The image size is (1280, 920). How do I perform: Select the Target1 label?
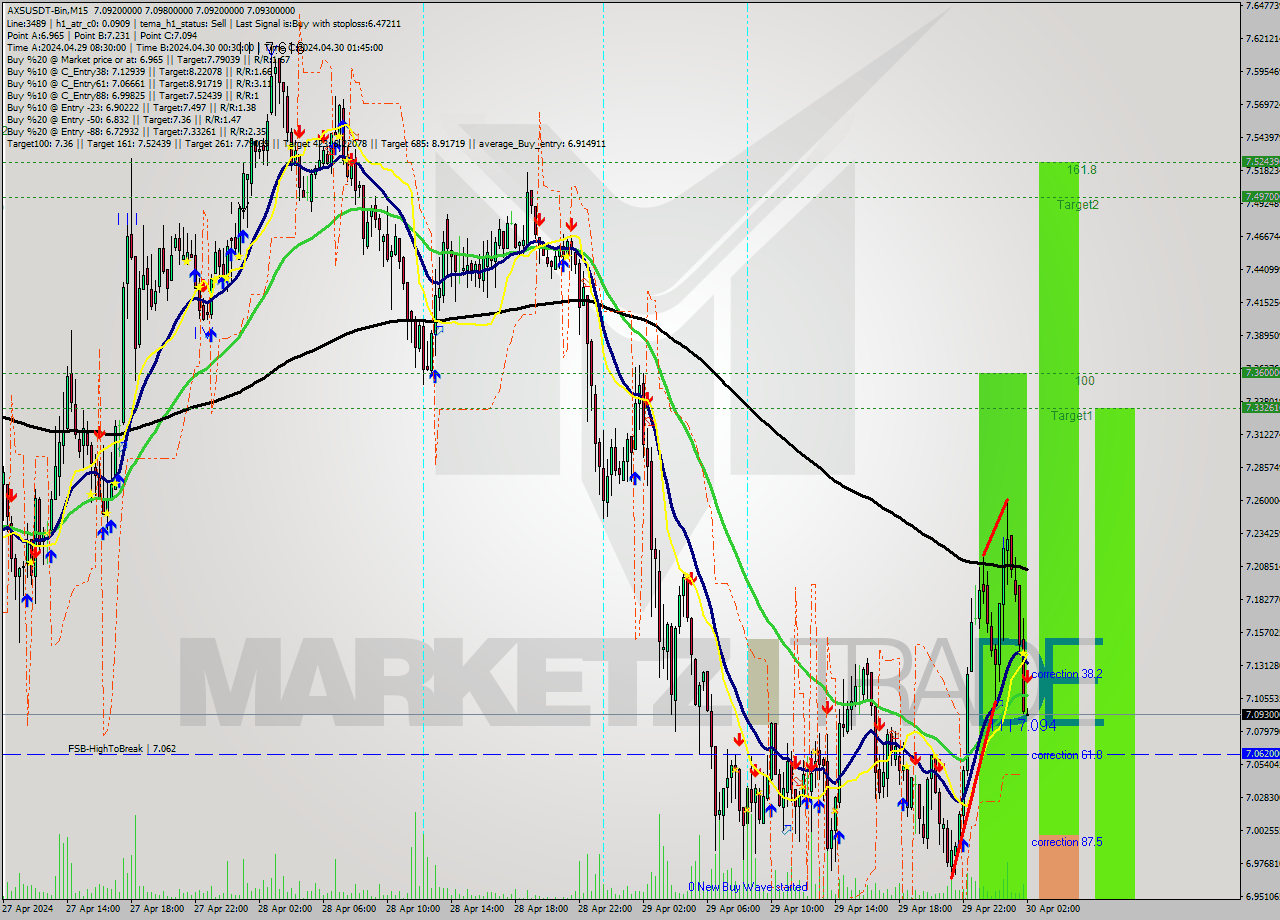click(x=1071, y=415)
